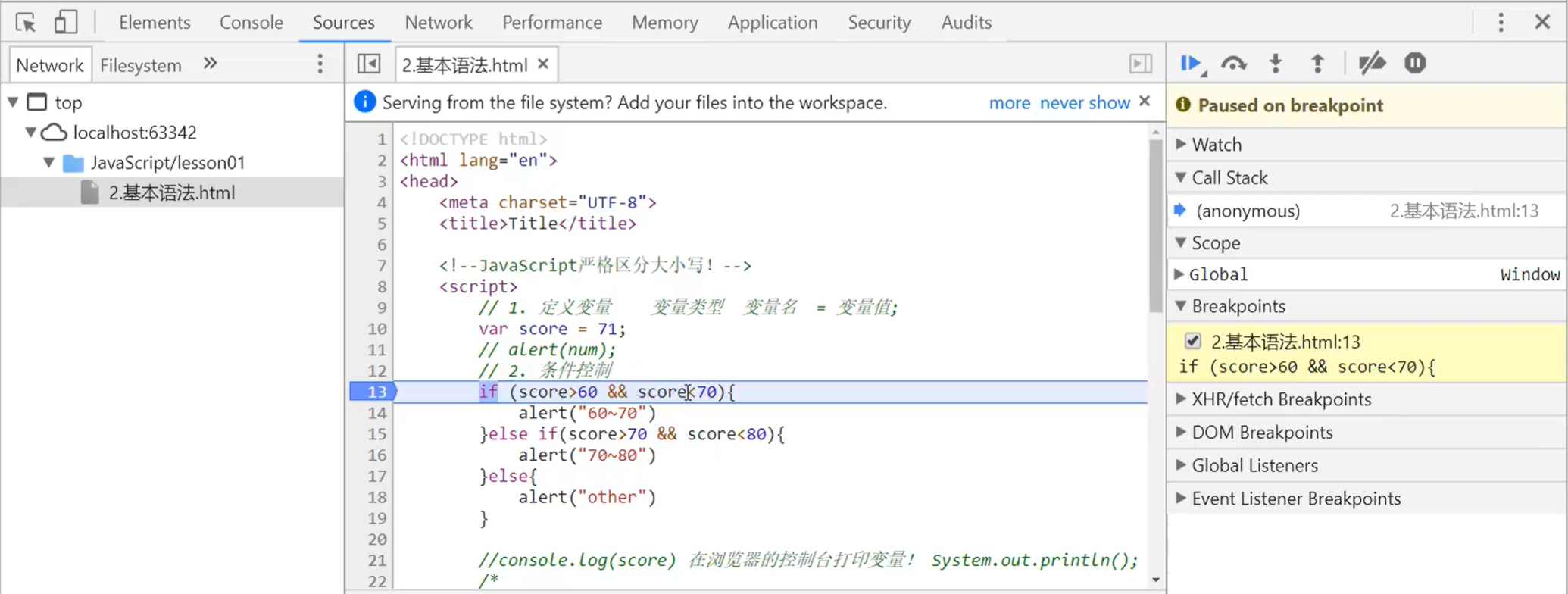Set a breakpoint on line 10

[376, 329]
